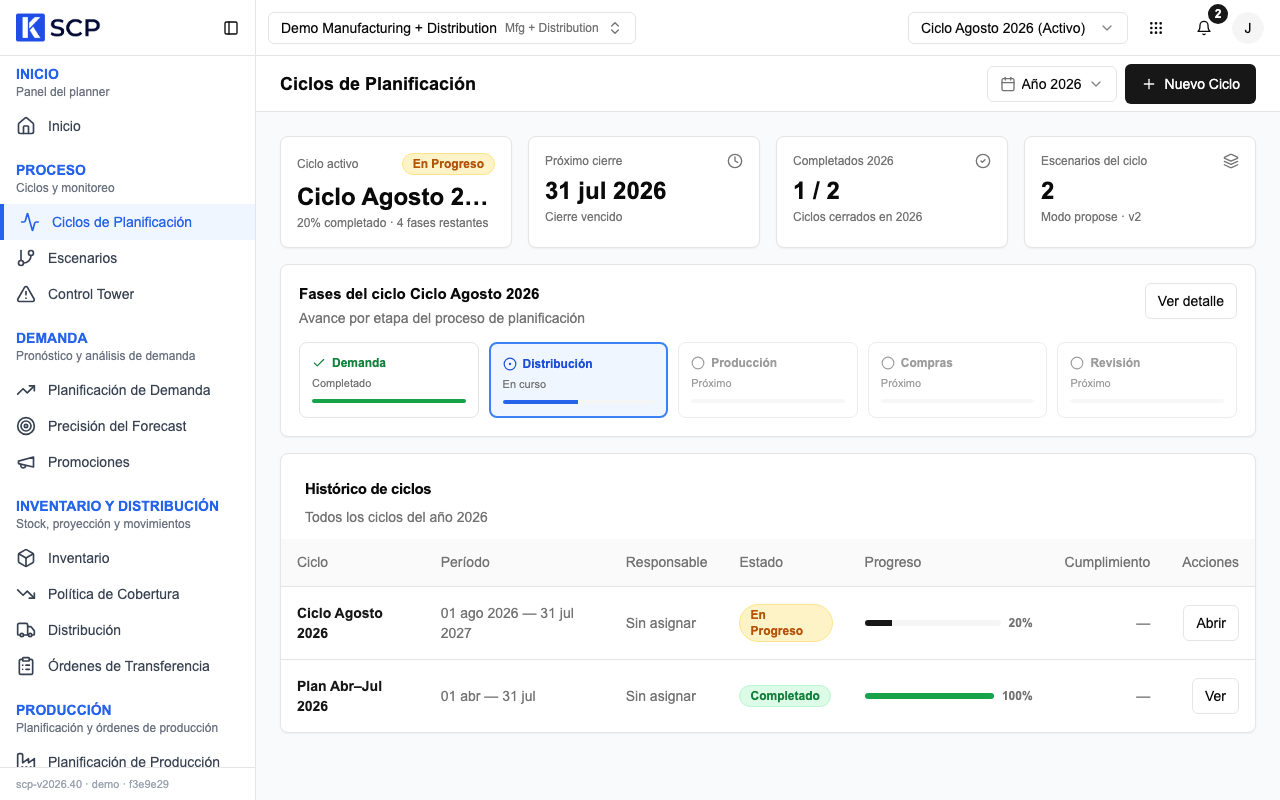Click the Período column header
1280x800 pixels.
pos(465,562)
